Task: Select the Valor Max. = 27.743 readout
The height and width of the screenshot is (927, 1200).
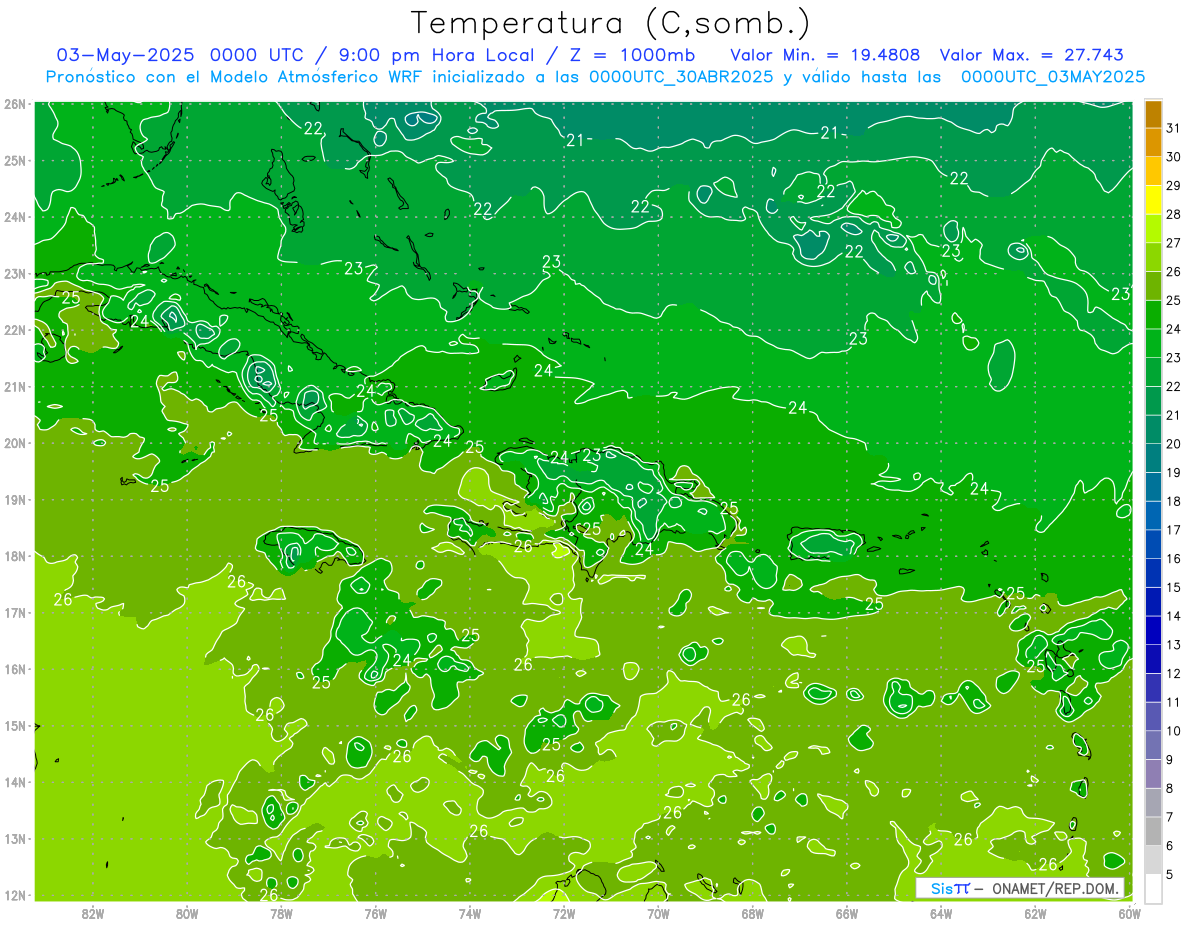Action: (1032, 55)
